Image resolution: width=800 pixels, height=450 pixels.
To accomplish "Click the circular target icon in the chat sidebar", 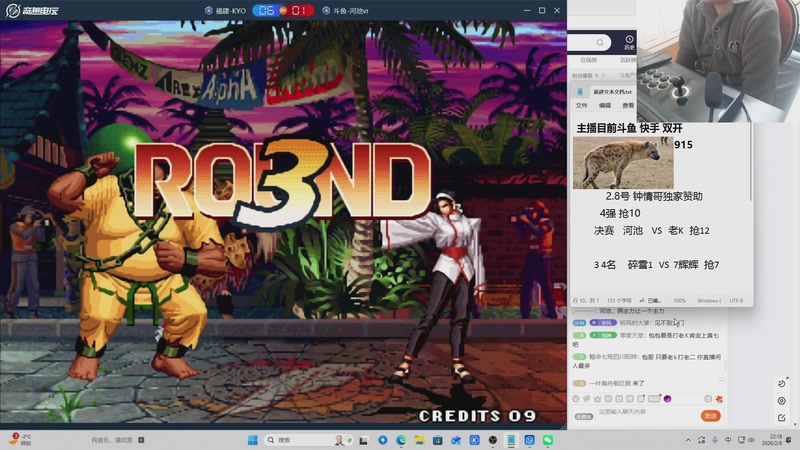I will pos(782,401).
